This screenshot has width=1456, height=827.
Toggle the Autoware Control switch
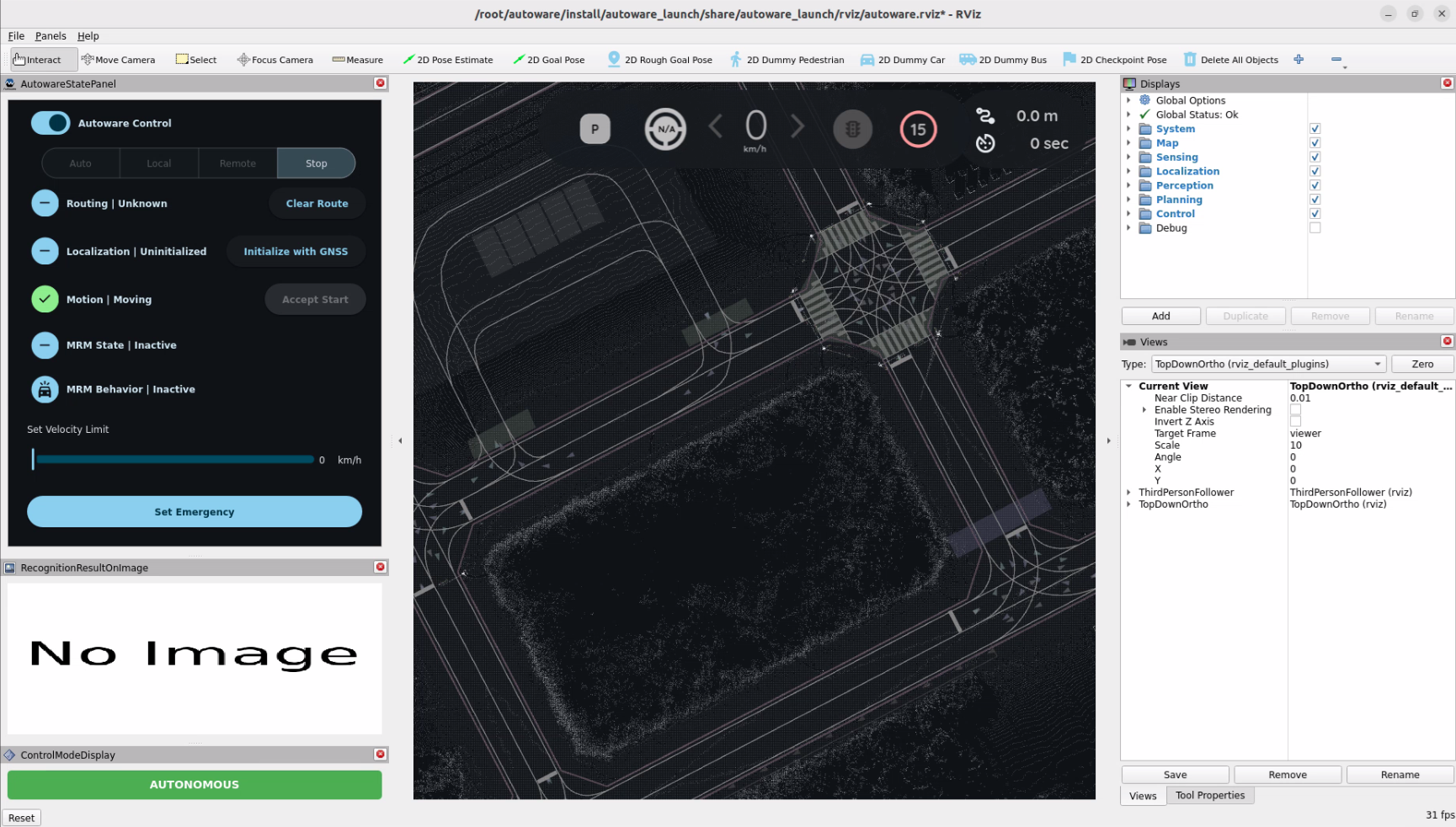point(51,123)
